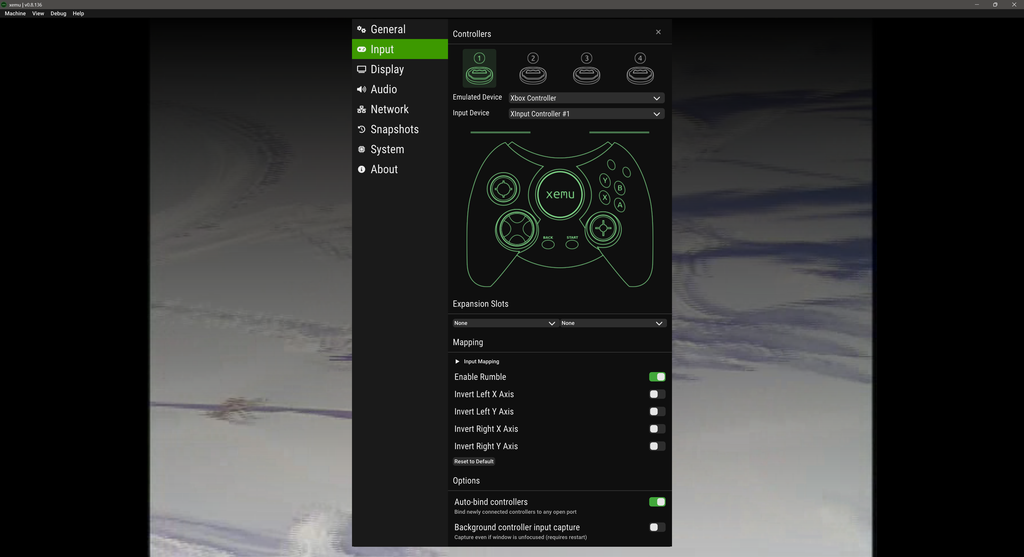Open the Machine menu
This screenshot has width=1024, height=557.
pos(15,13)
